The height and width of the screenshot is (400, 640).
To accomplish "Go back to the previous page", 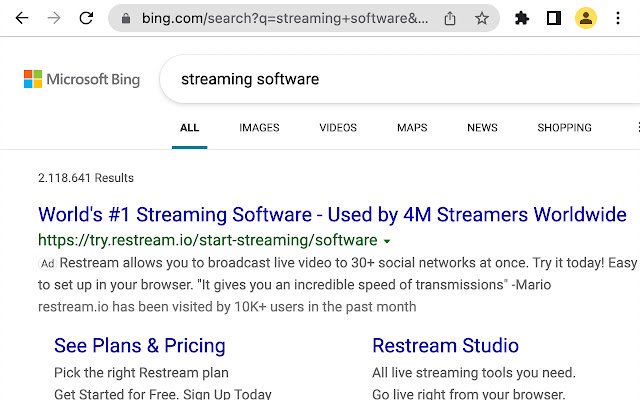I will 22,18.
